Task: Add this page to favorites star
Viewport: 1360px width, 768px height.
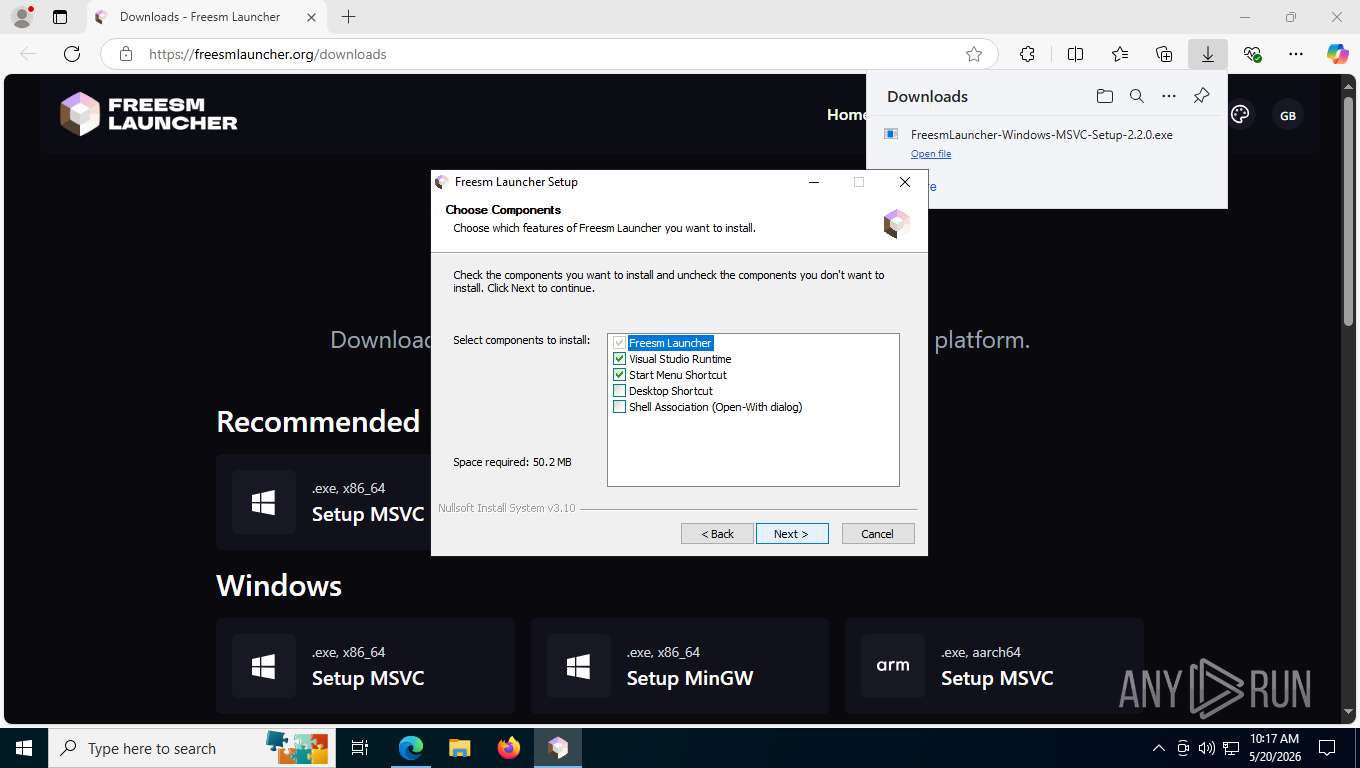Action: [974, 54]
